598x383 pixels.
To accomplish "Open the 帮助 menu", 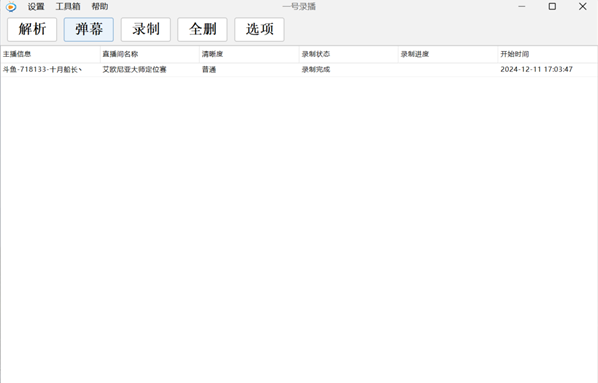I will (x=100, y=6).
